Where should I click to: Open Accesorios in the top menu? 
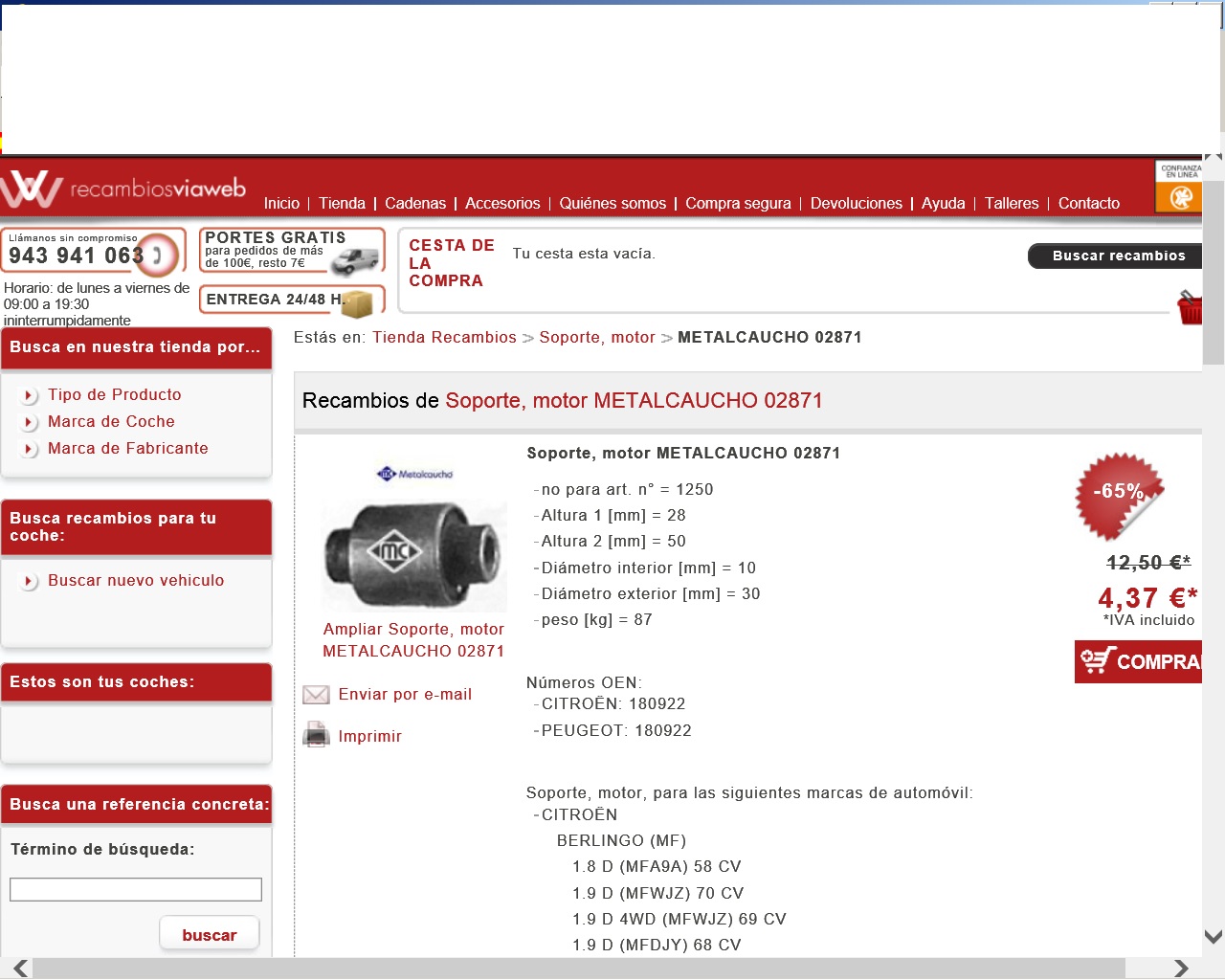pyautogui.click(x=502, y=203)
